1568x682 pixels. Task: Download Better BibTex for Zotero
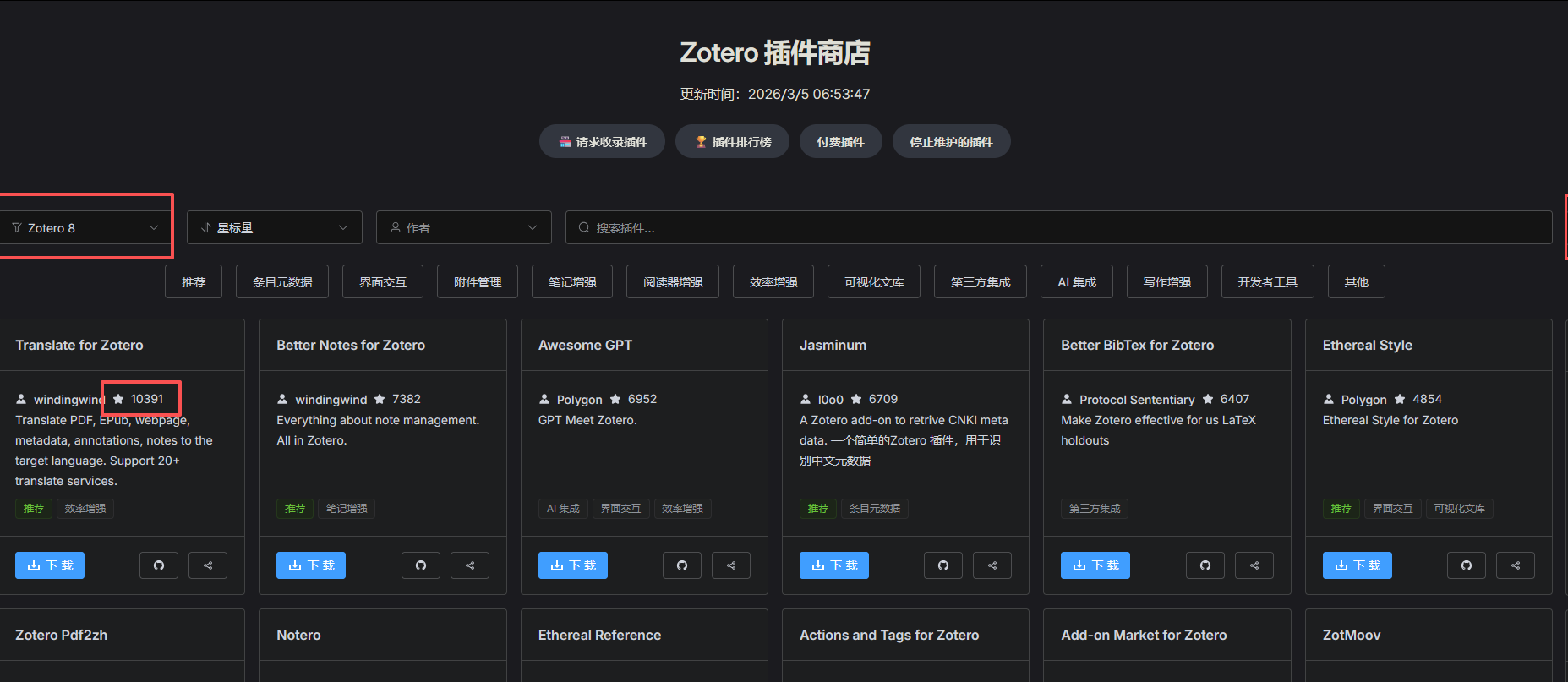[1095, 565]
